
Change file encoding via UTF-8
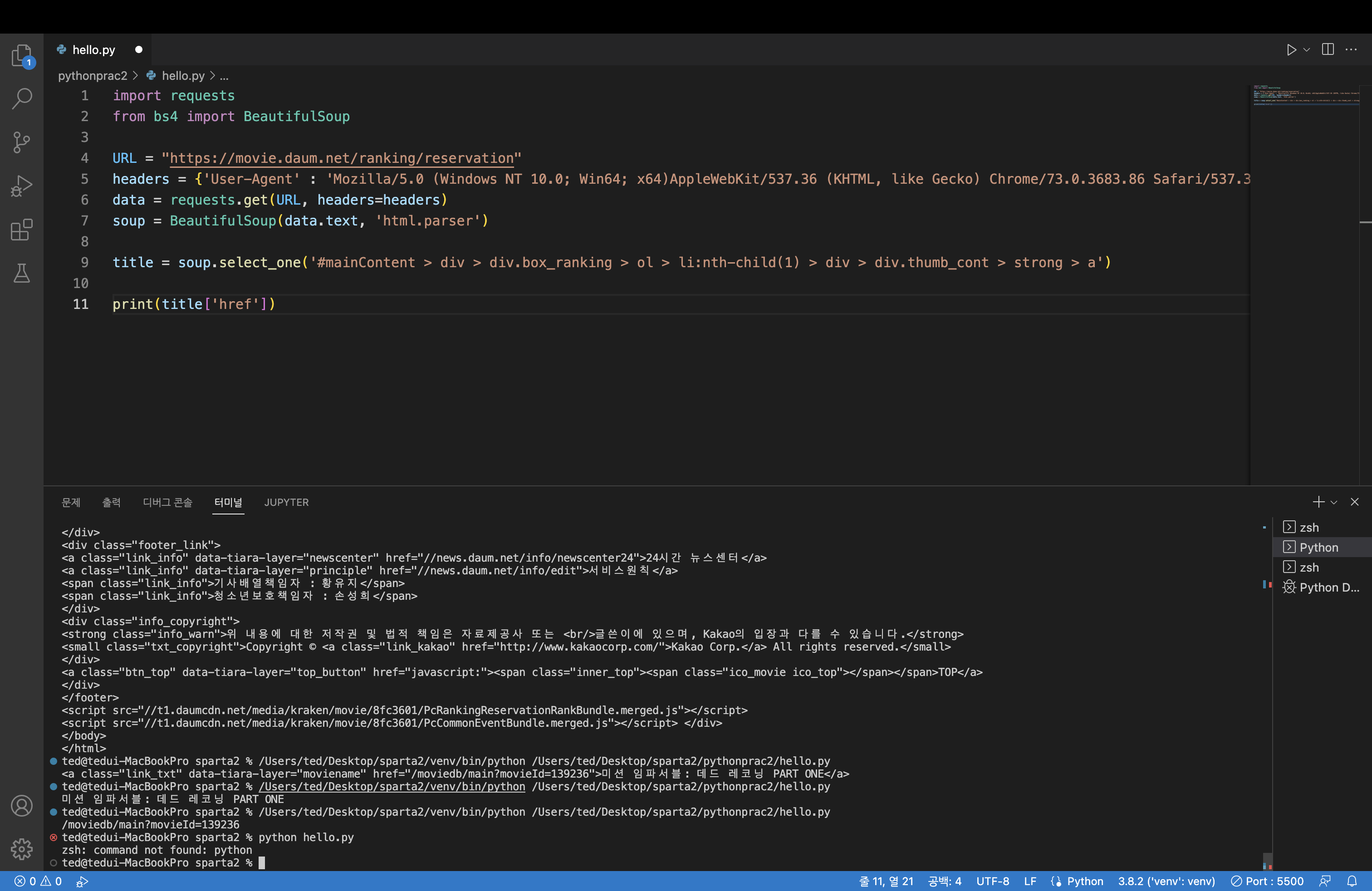click(993, 881)
